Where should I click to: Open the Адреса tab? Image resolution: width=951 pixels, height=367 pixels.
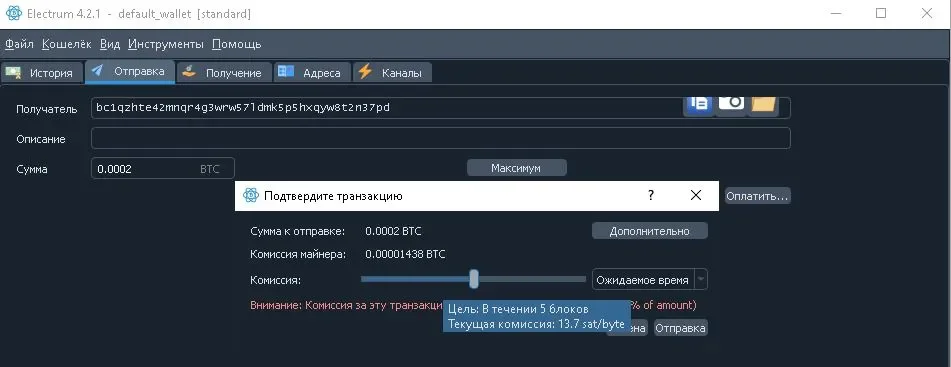tap(312, 73)
